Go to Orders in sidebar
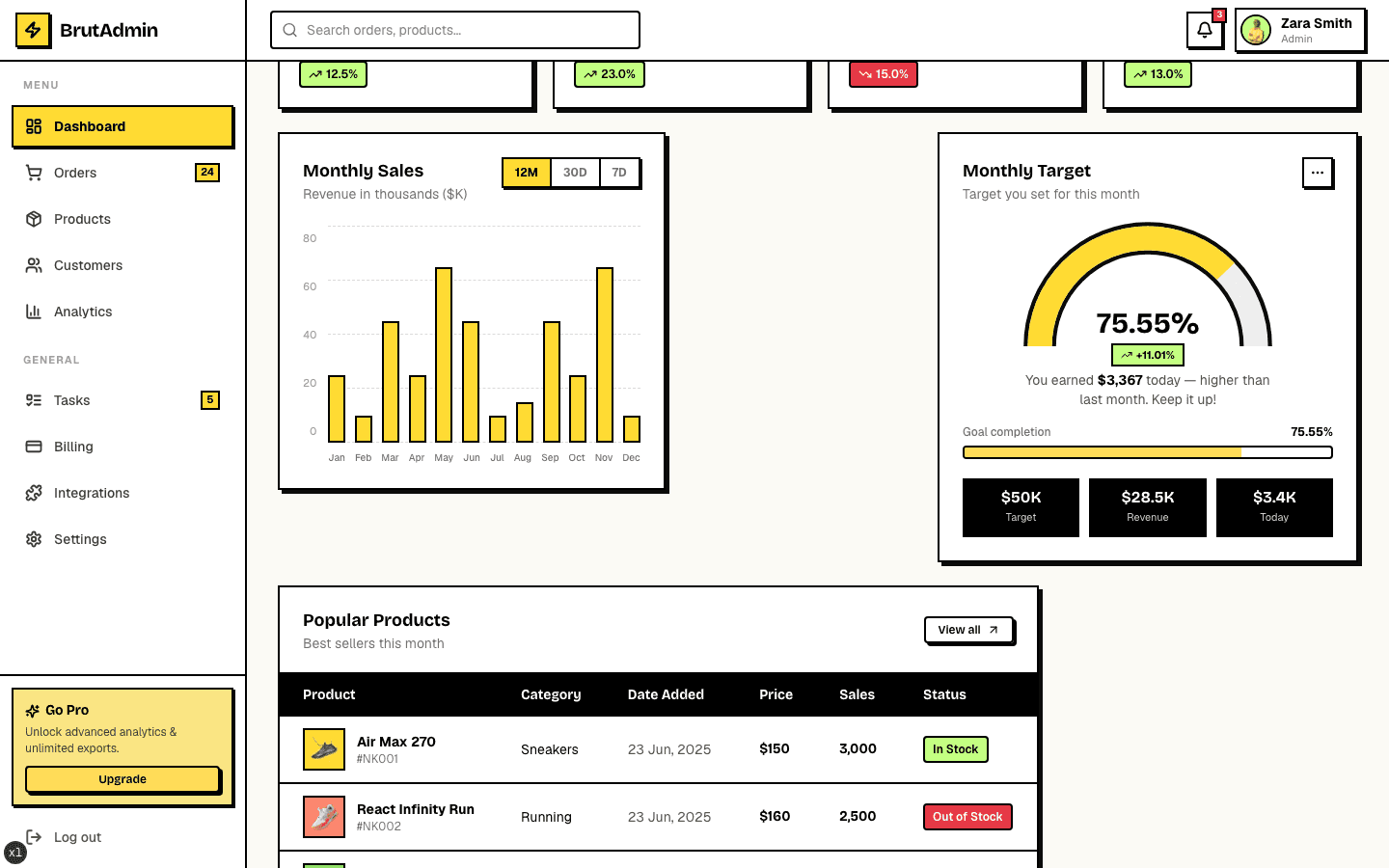 point(123,173)
